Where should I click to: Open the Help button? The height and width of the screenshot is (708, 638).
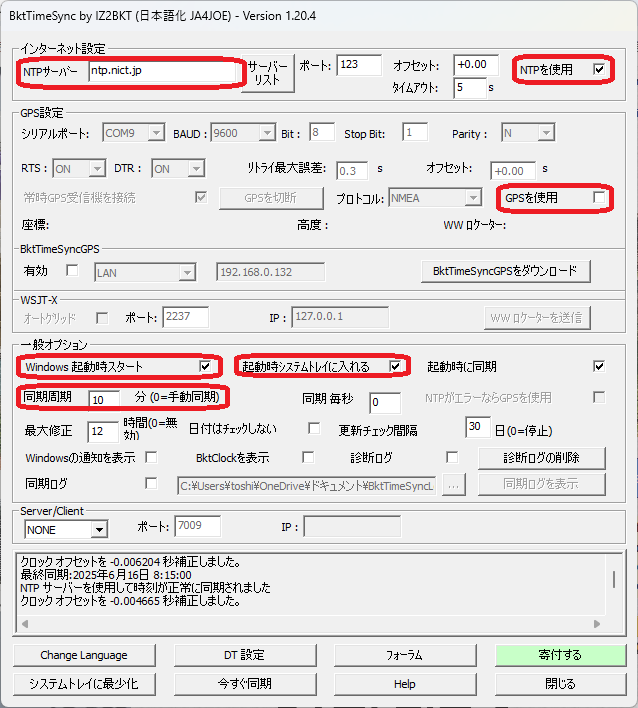coord(405,684)
